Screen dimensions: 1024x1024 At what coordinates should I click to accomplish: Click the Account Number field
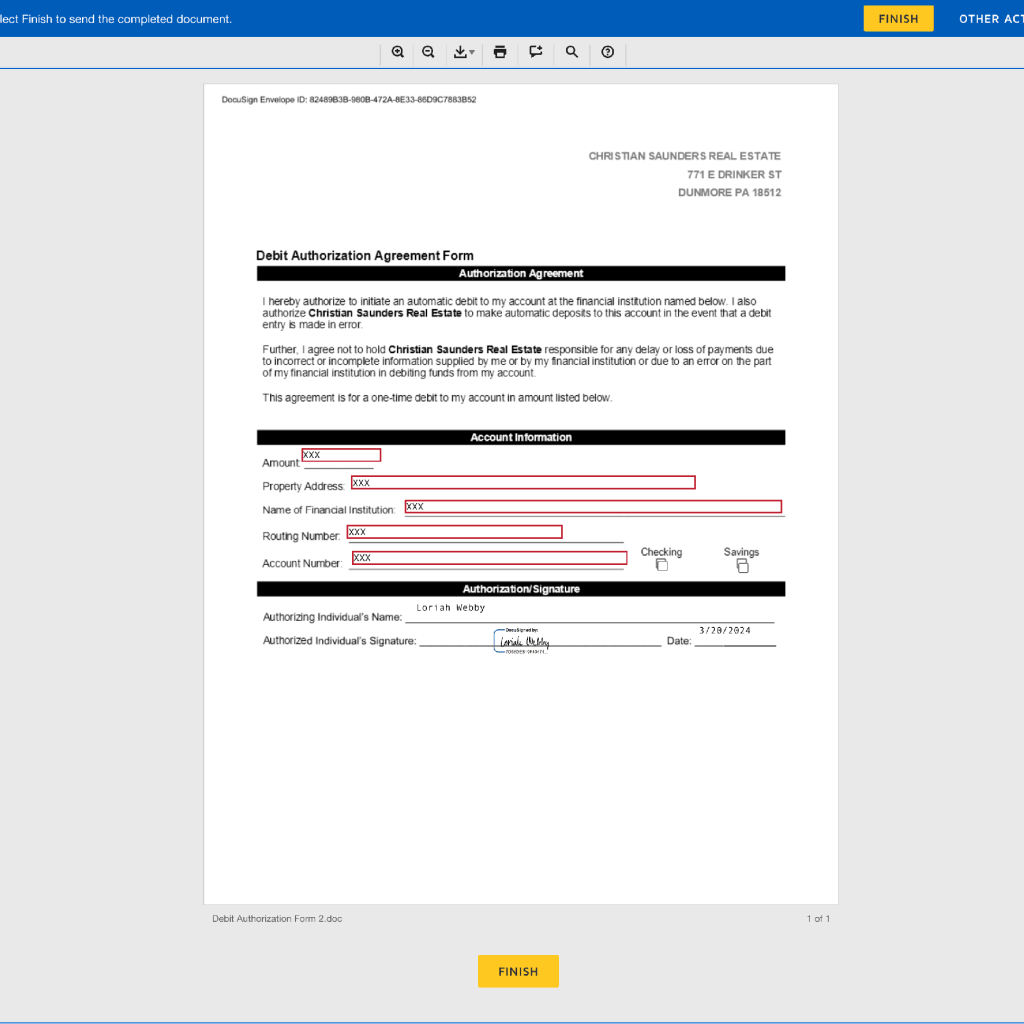(487, 557)
